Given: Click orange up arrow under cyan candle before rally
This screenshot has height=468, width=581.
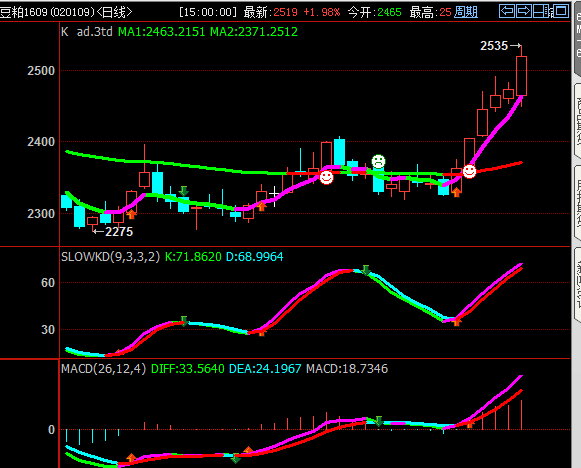Looking at the screenshot, I should click(456, 192).
